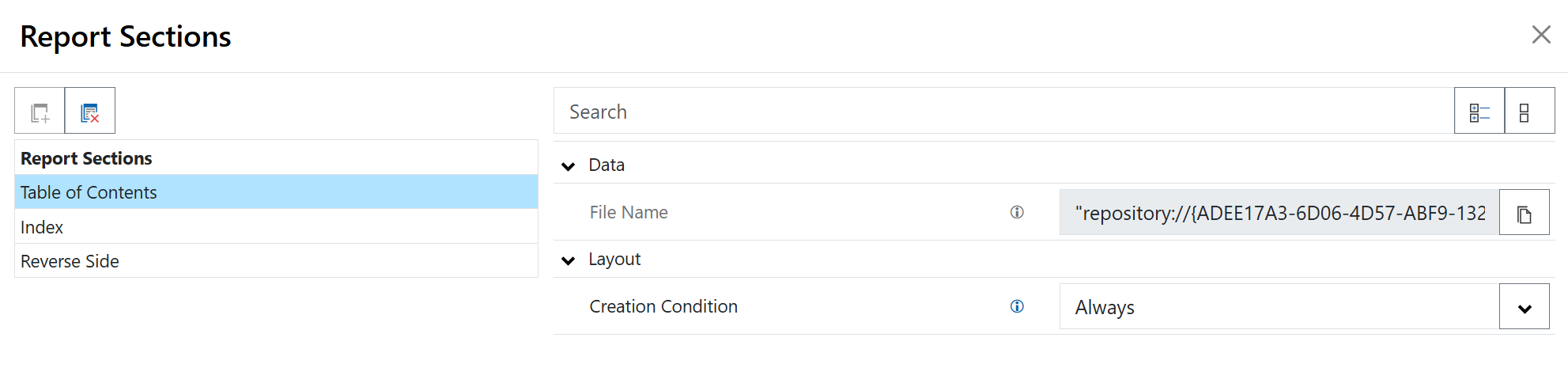
Task: Click the Creation Condition property label
Action: [x=663, y=306]
